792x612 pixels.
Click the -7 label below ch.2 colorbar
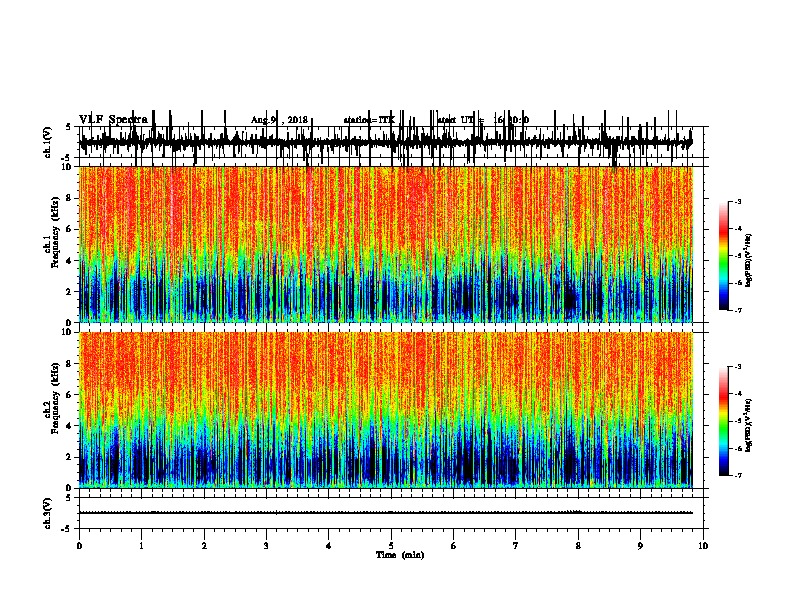pyautogui.click(x=737, y=476)
